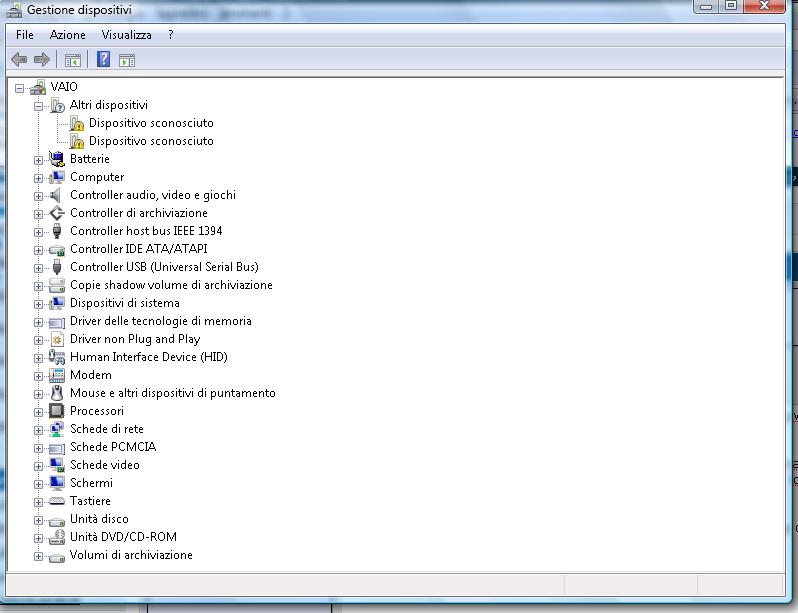Click the Schermi monitor icon
The height and width of the screenshot is (613, 798).
tap(57, 483)
